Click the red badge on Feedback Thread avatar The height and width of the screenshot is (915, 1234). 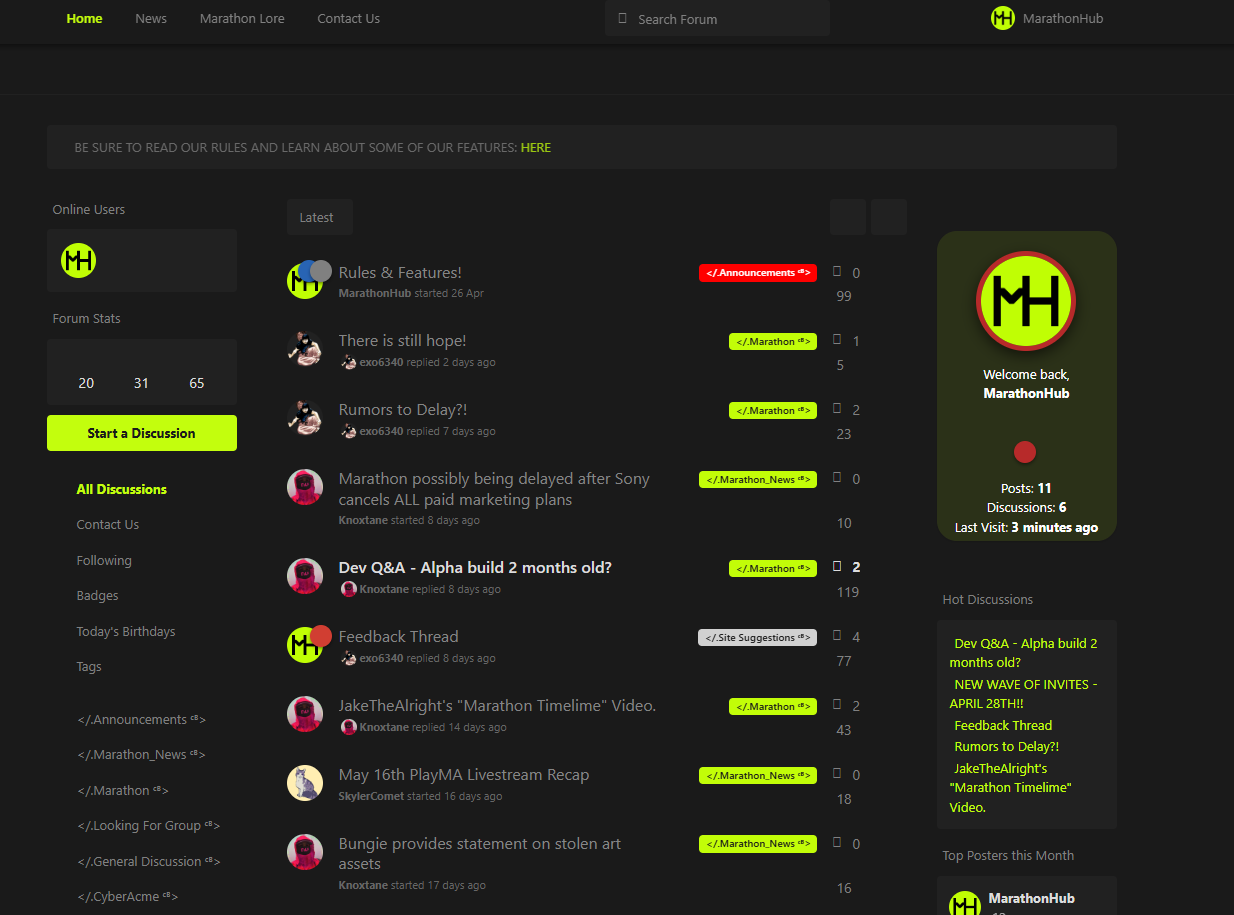[x=321, y=635]
